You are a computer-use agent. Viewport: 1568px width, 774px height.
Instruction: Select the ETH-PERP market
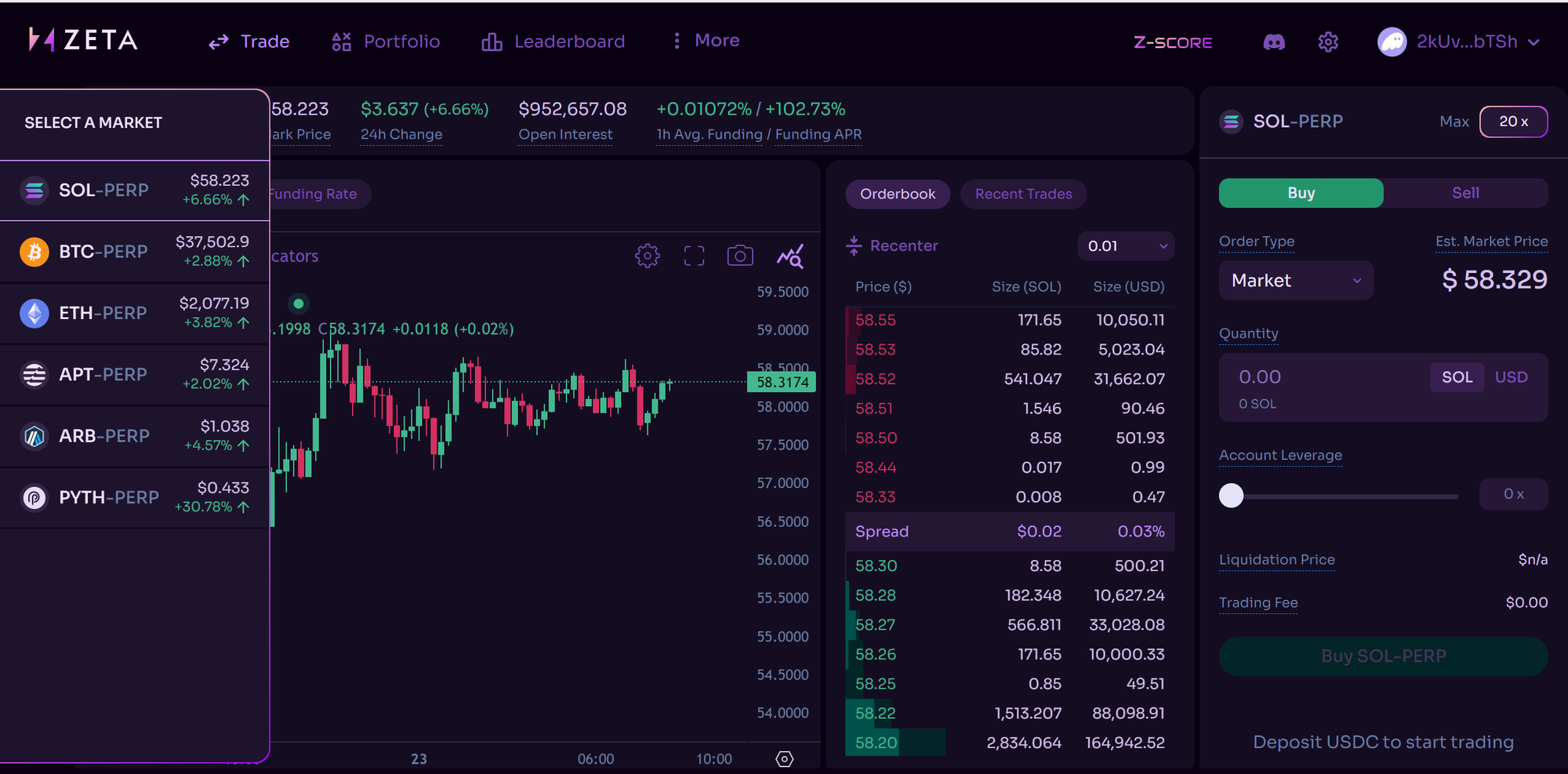point(135,314)
